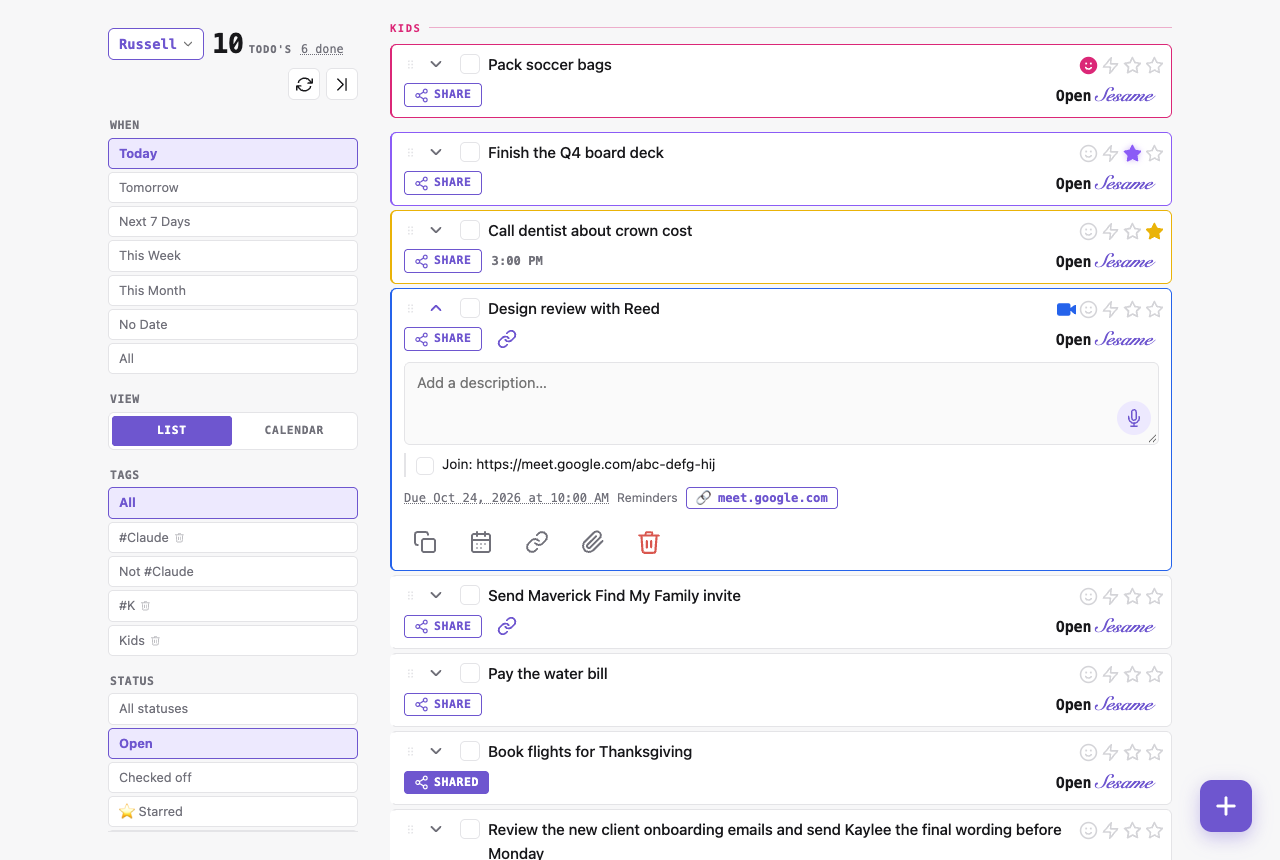Click the refresh sync icon
Screen dimensions: 1280x860
[x=305, y=84]
